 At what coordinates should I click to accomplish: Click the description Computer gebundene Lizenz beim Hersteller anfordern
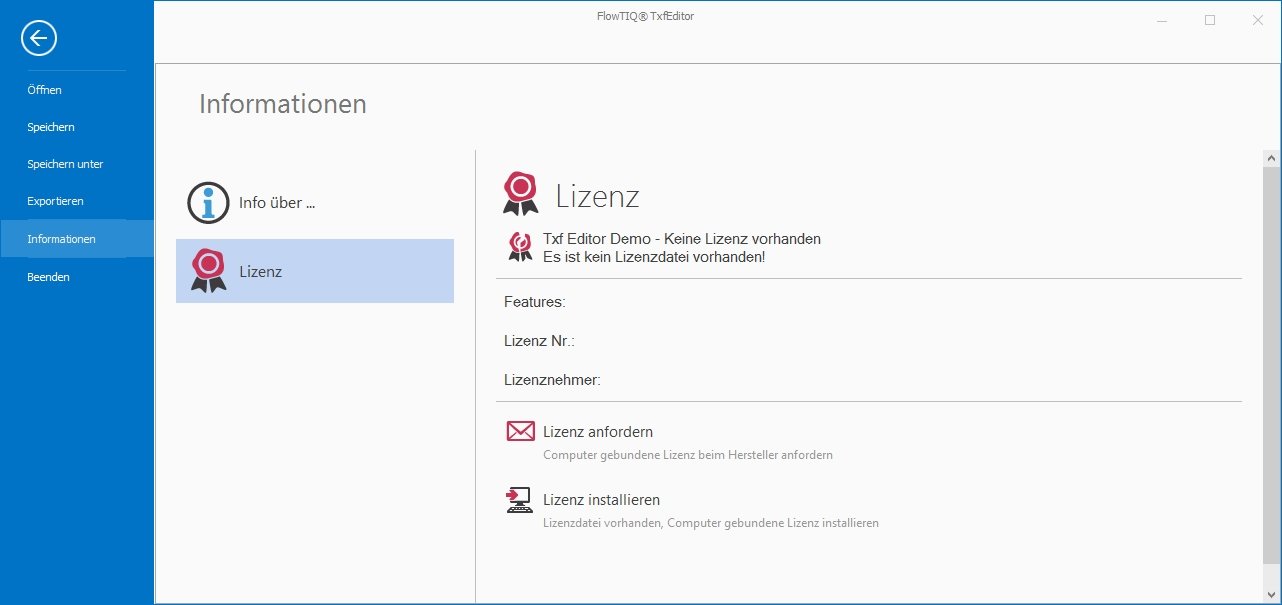(x=688, y=455)
